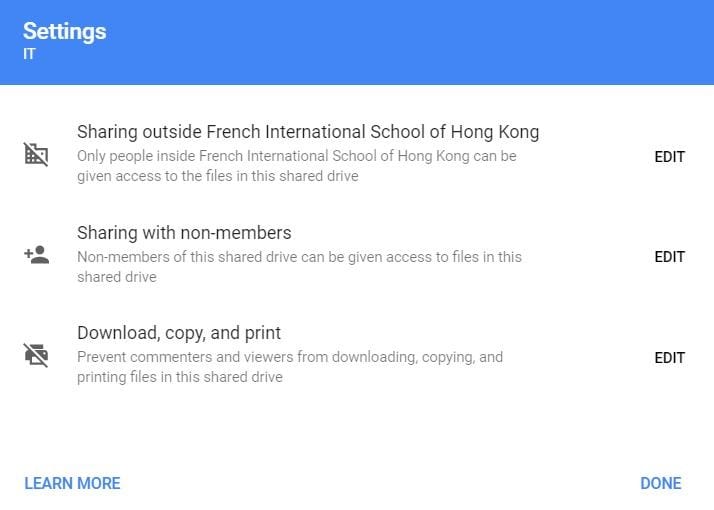Edit the Download, copy, and print setting
The height and width of the screenshot is (510, 714).
(x=669, y=358)
